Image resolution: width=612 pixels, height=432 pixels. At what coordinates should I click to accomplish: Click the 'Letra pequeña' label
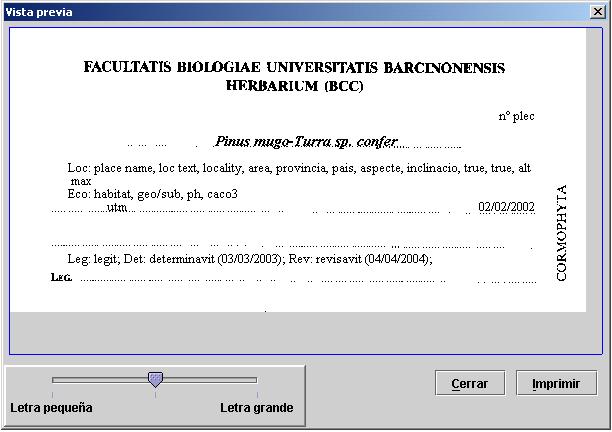52,408
